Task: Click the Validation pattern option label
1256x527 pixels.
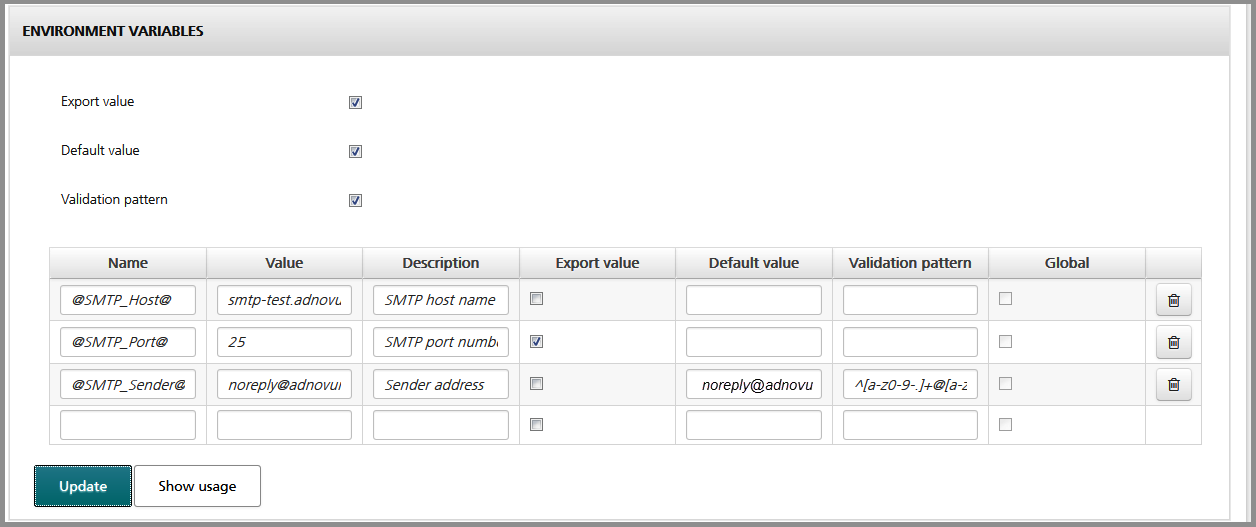Action: pos(114,200)
